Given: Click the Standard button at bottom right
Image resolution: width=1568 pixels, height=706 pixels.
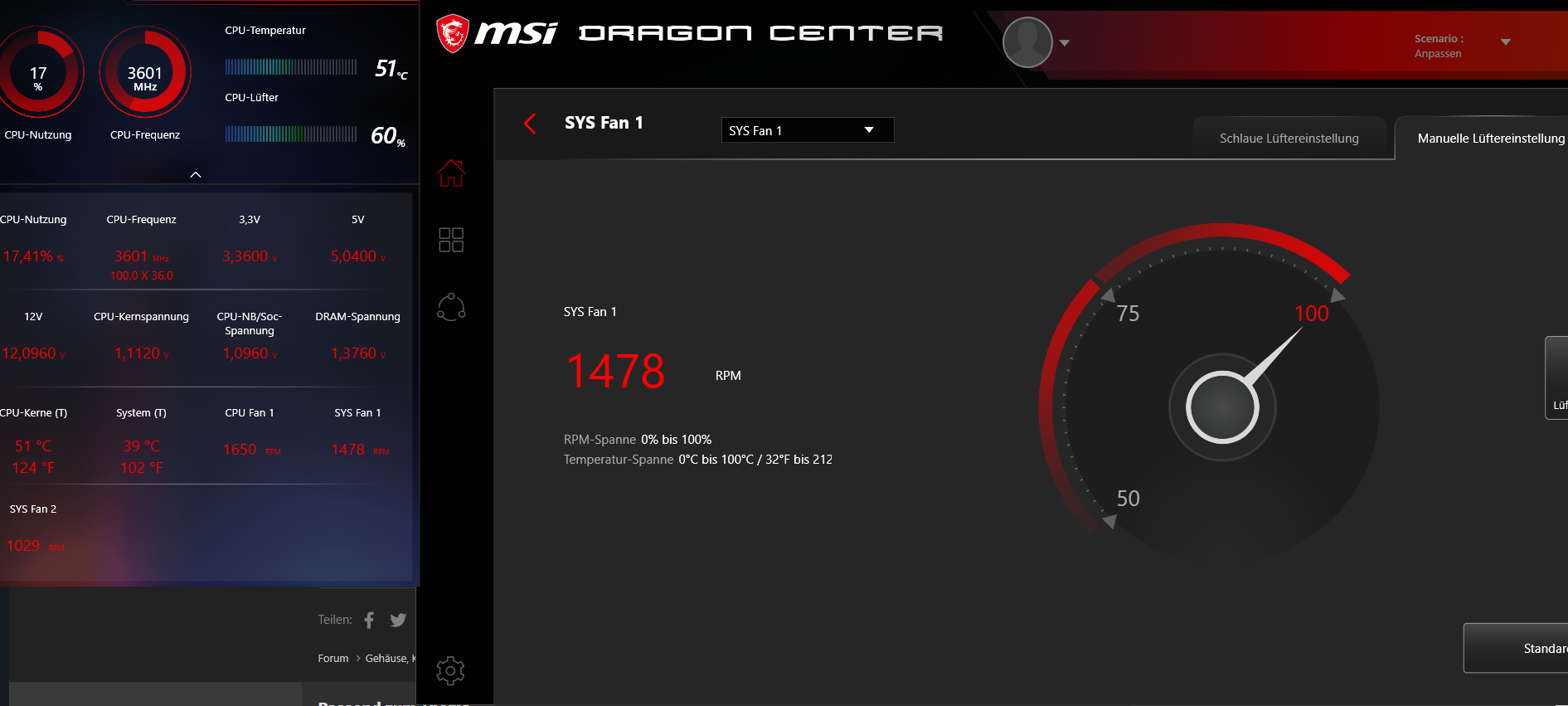Looking at the screenshot, I should tap(1516, 648).
